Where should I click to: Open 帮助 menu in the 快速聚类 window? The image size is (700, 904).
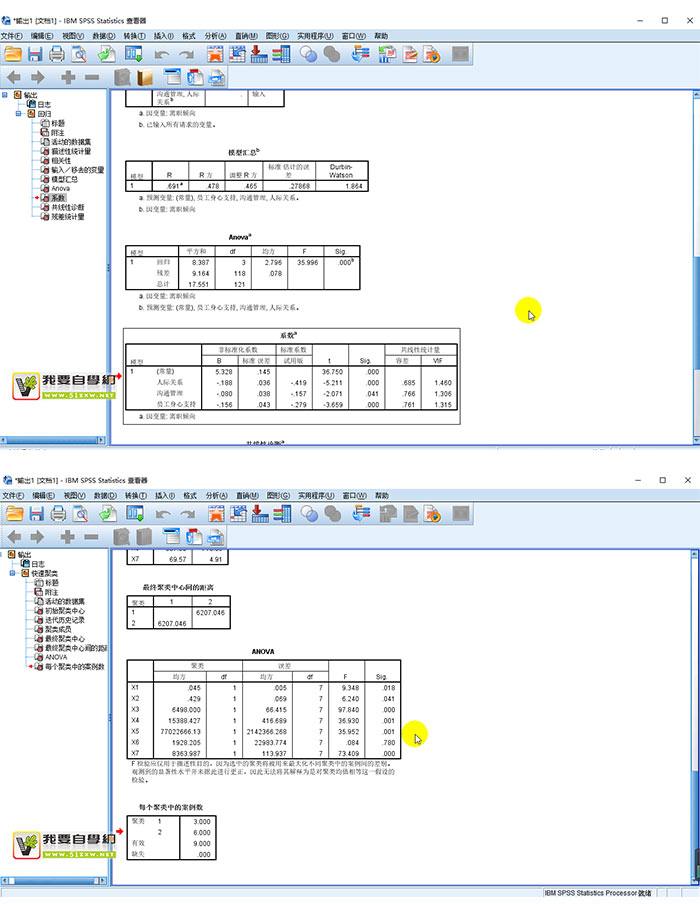click(382, 495)
